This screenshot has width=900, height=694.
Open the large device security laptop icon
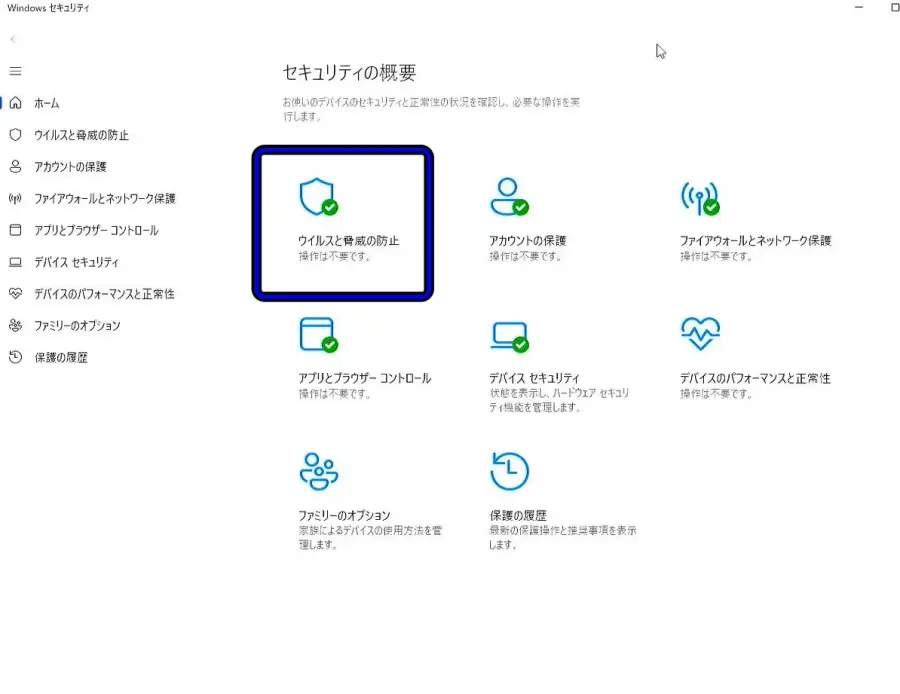[509, 337]
